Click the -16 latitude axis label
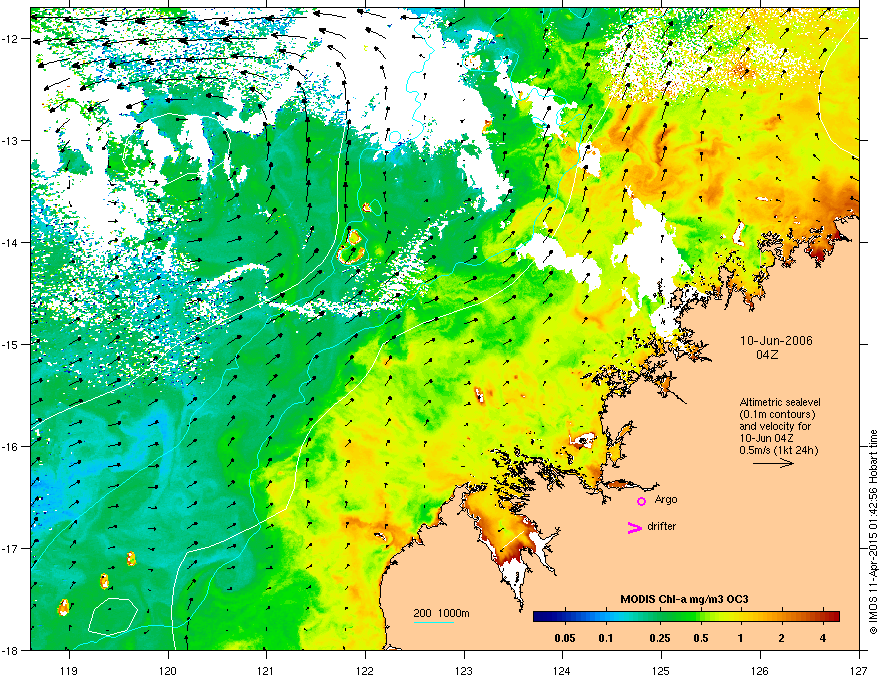The image size is (880, 680). [x=12, y=447]
